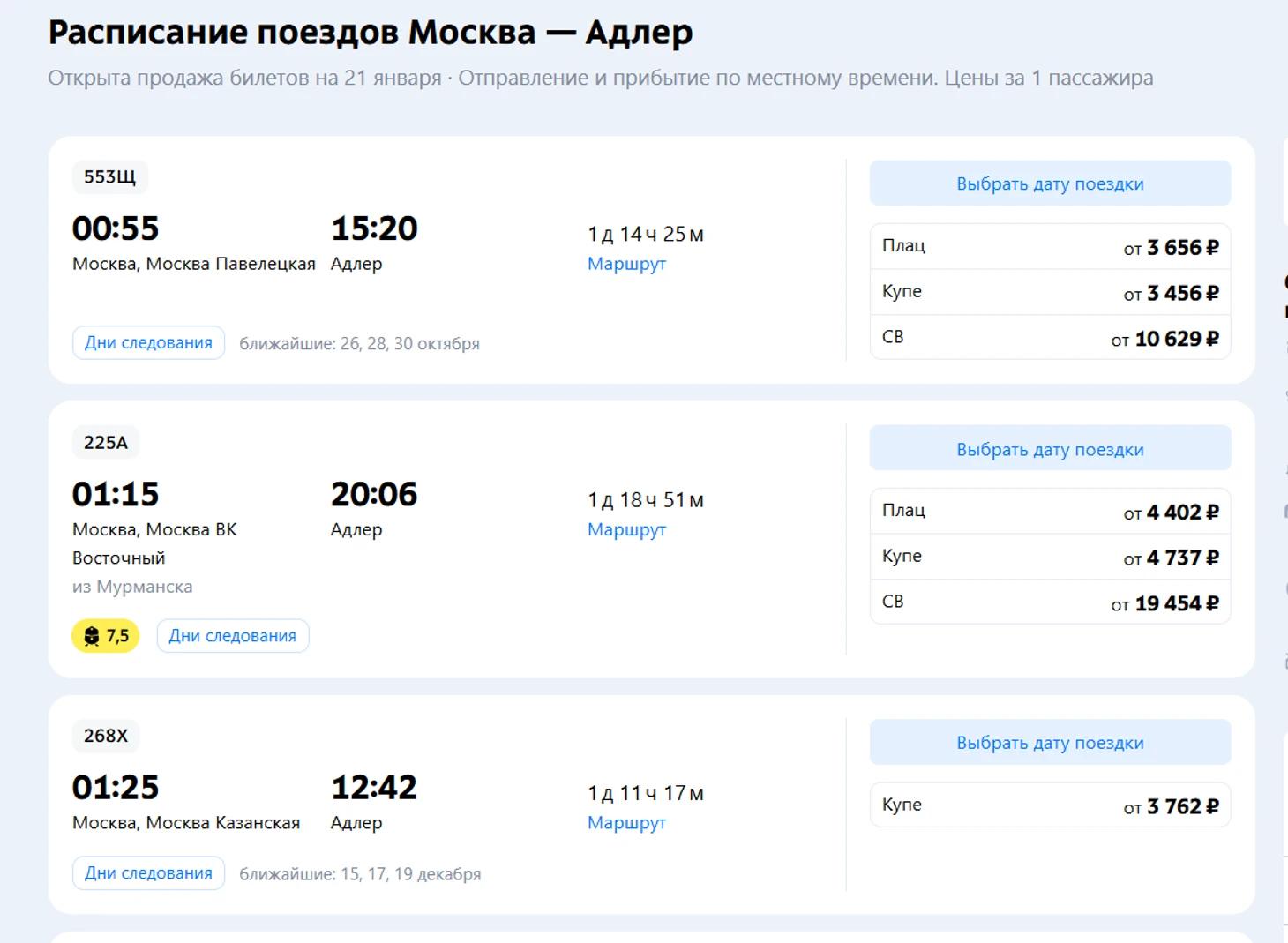Image resolution: width=1288 pixels, height=943 pixels.
Task: Select Плац fare from 3 656 ₽
Action: coord(1050,247)
